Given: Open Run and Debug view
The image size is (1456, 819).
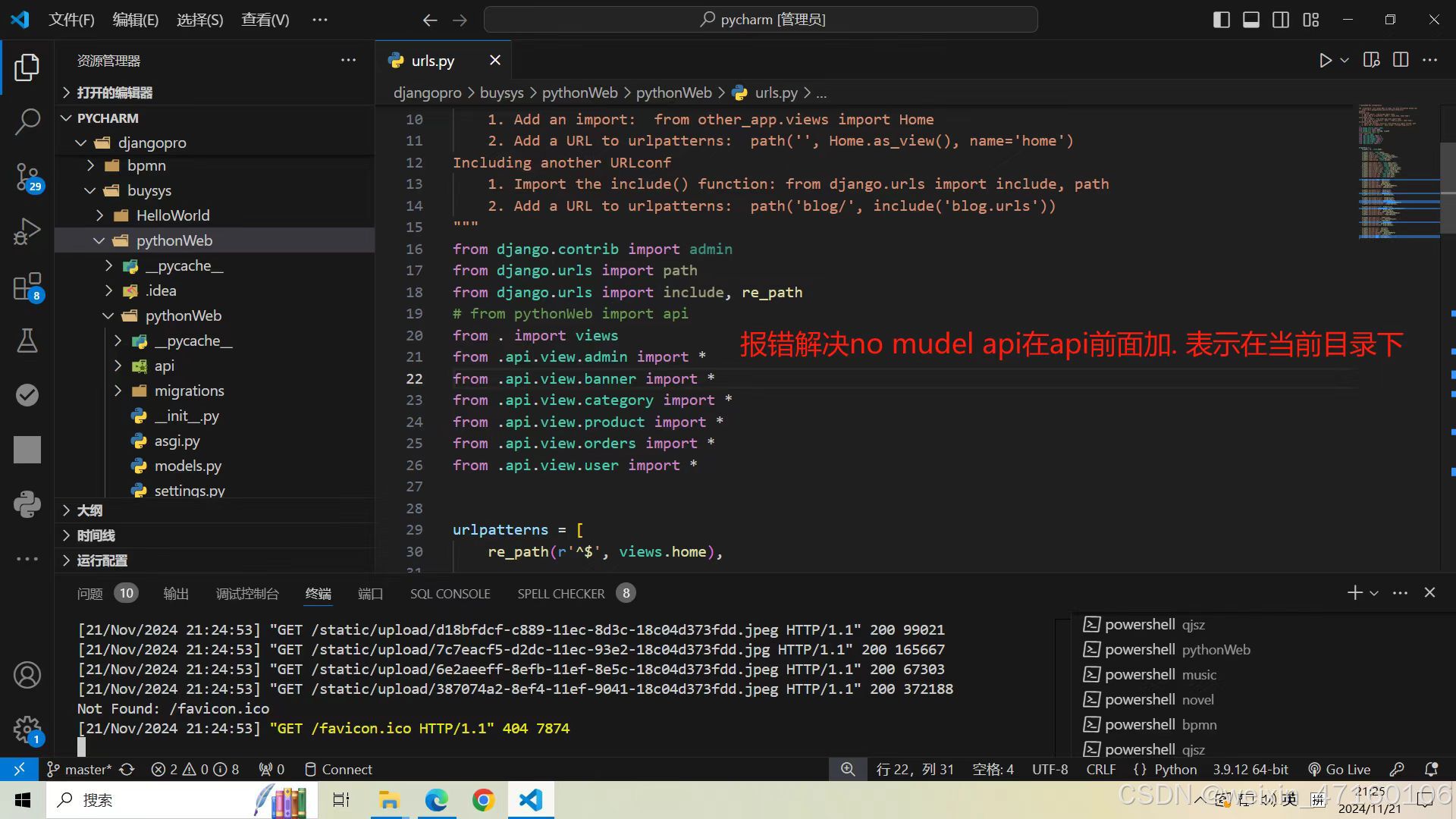Looking at the screenshot, I should coord(27,231).
